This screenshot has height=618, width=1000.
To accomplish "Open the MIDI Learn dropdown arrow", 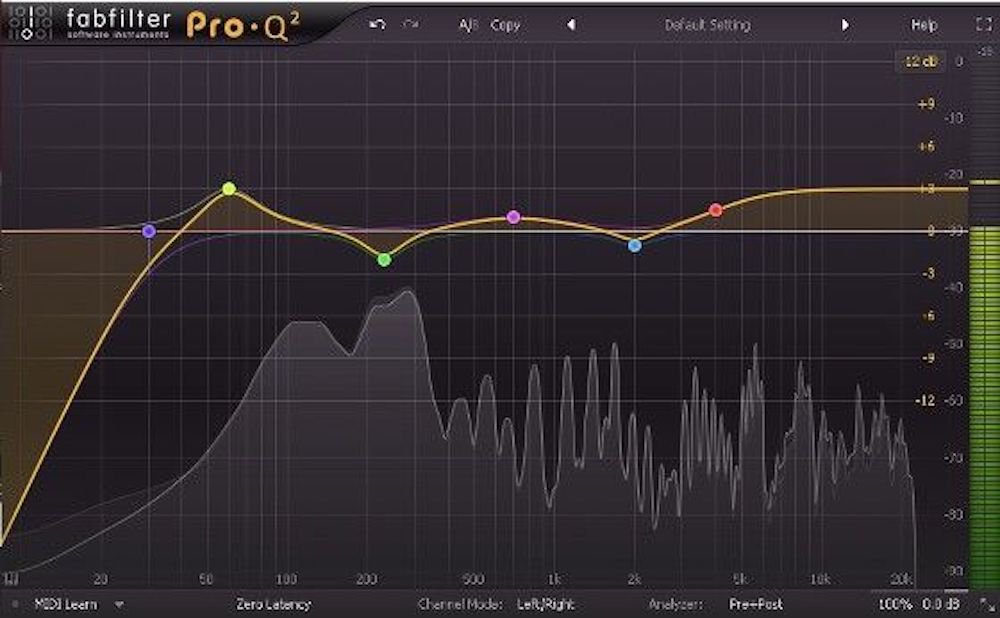I will [x=119, y=604].
